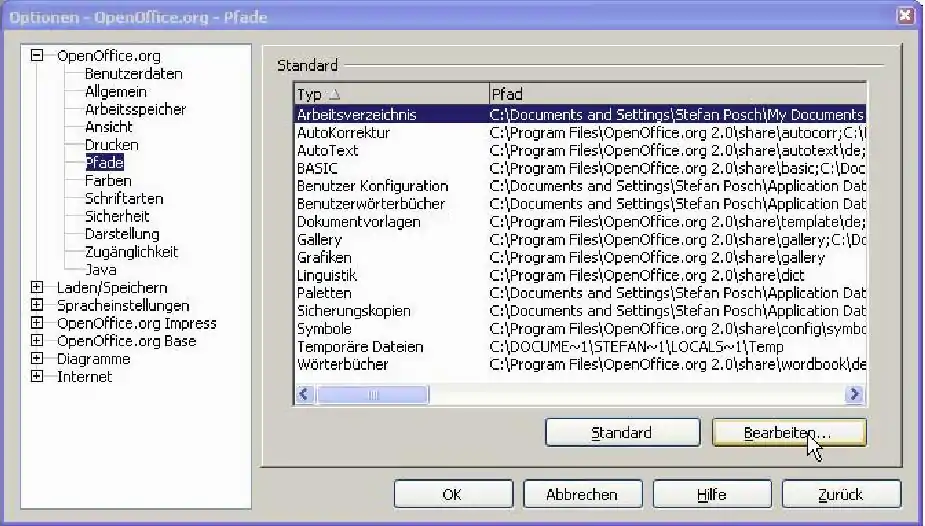Open the Zugänglichkeit options page
Image resolution: width=925 pixels, height=526 pixels.
131,252
